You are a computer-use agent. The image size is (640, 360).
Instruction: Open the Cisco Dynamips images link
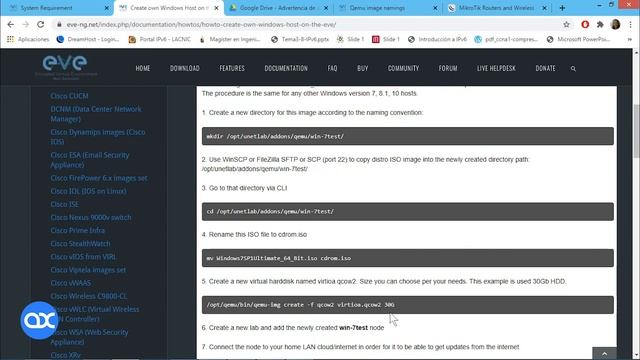coord(98,137)
